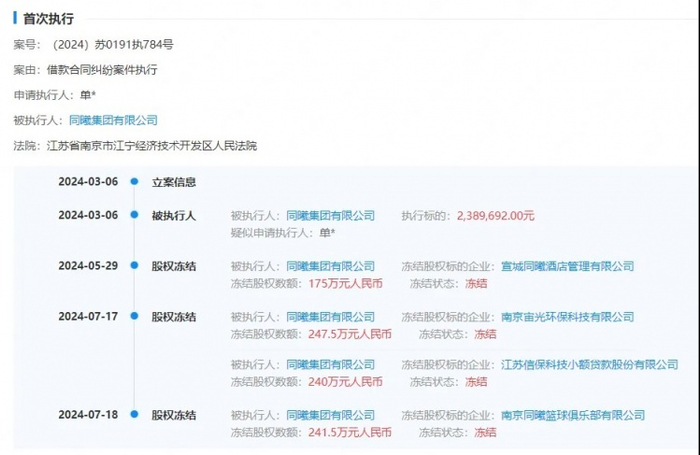Viewport: 700px width, 455px height.
Task: Select 冻结 status in 240万元 entry
Action: (x=476, y=382)
